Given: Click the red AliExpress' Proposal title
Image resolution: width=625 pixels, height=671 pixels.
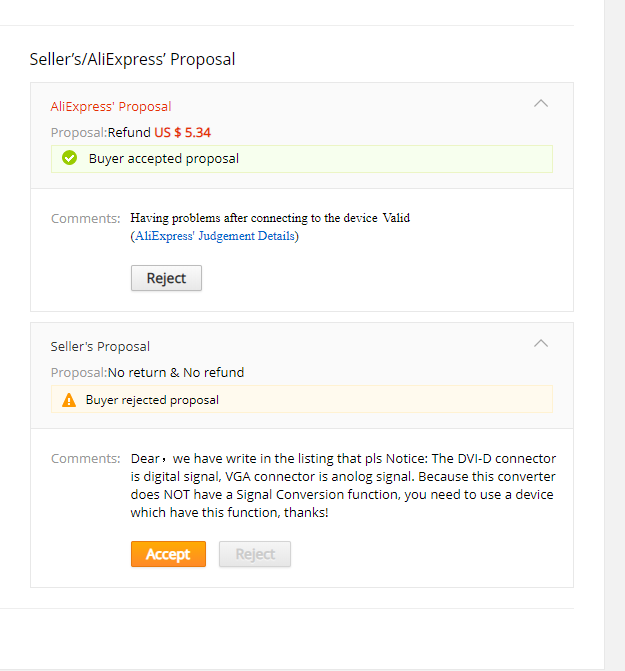Looking at the screenshot, I should [111, 107].
